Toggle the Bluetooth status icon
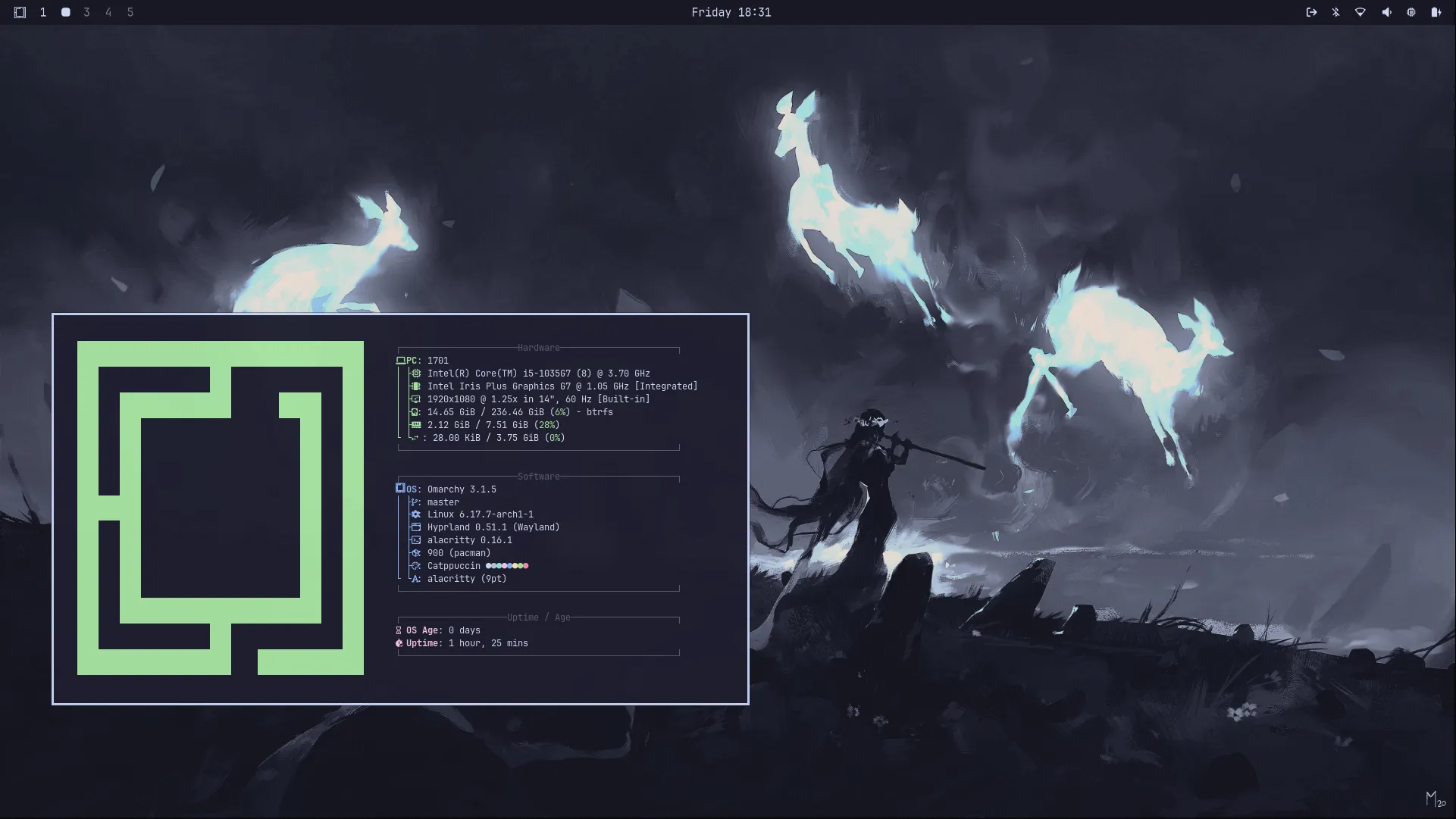Image resolution: width=1456 pixels, height=819 pixels. point(1335,12)
